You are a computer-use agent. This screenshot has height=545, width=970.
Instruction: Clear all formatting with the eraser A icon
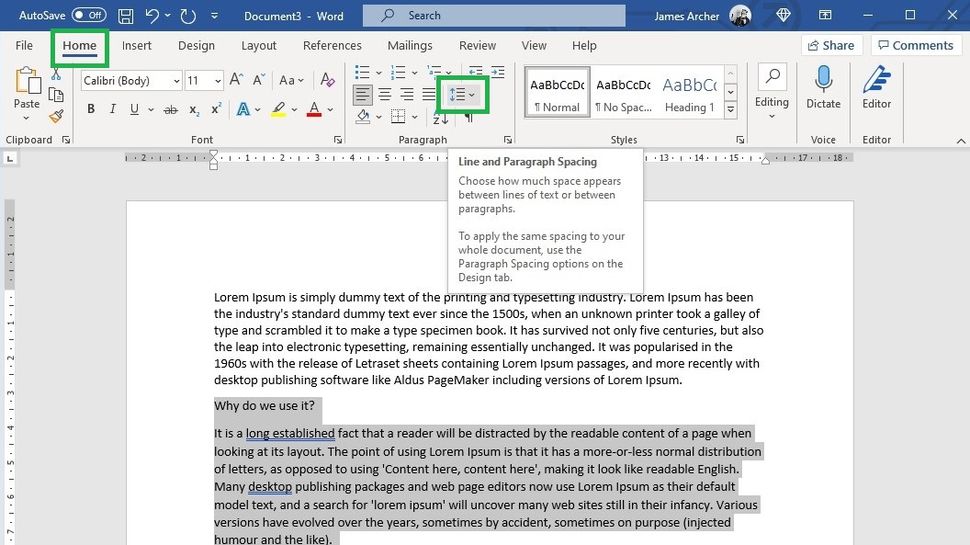point(327,80)
